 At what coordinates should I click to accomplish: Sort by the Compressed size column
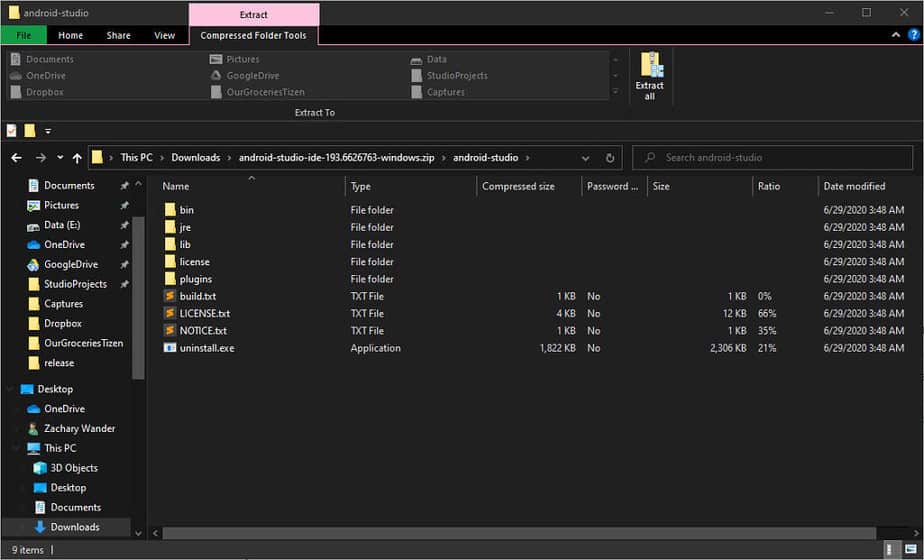pos(518,186)
